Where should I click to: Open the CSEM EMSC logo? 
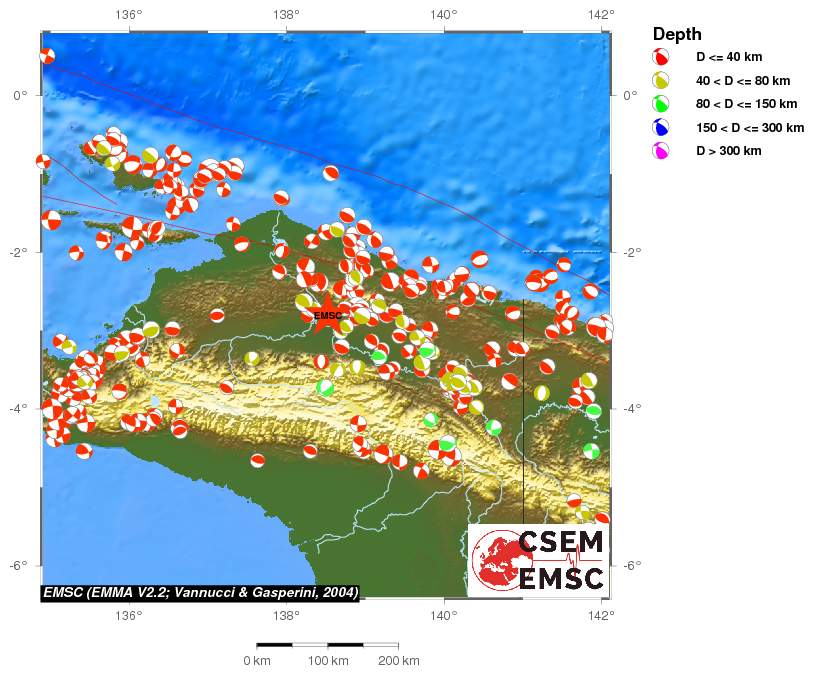[x=538, y=560]
